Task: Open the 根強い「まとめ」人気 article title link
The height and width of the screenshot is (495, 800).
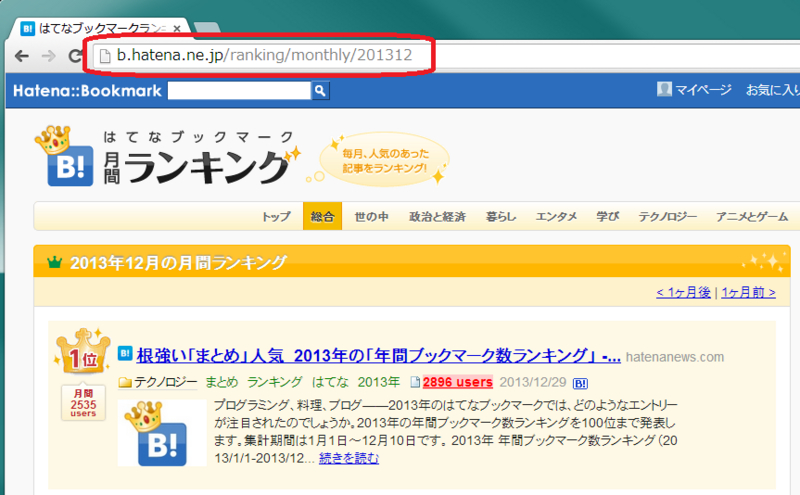Action: pos(379,355)
